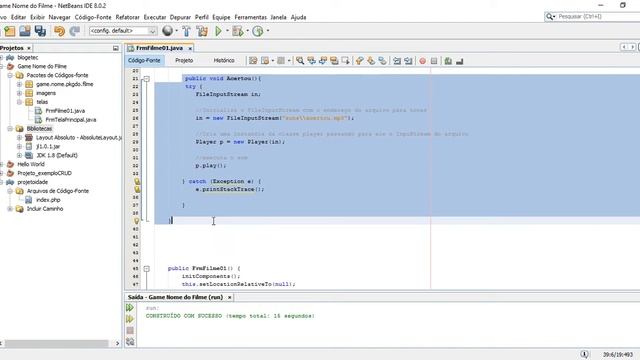Screen dimensions: 640x360
Task: Click the Stop Macro Recording icon
Action: pos(434,61)
